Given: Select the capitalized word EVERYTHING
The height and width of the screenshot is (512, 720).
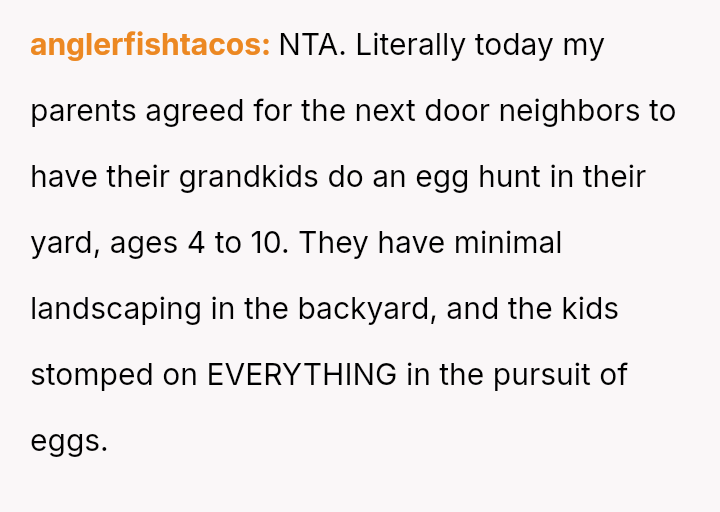Looking at the screenshot, I should (x=301, y=375).
